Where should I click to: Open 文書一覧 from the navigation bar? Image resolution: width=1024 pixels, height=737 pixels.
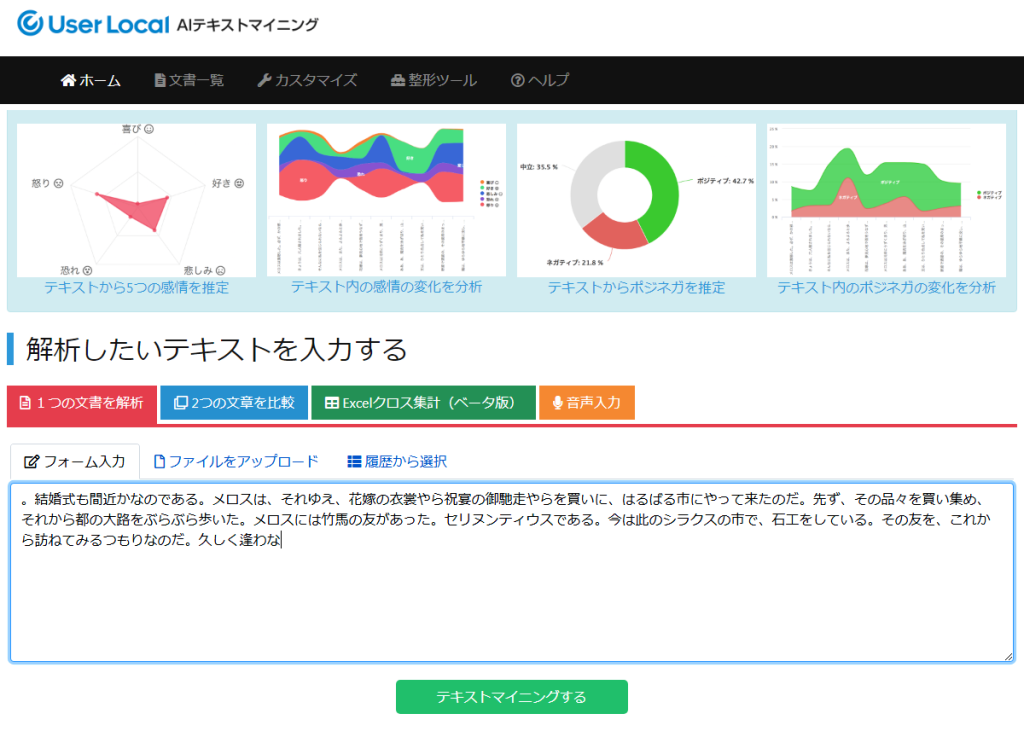189,80
